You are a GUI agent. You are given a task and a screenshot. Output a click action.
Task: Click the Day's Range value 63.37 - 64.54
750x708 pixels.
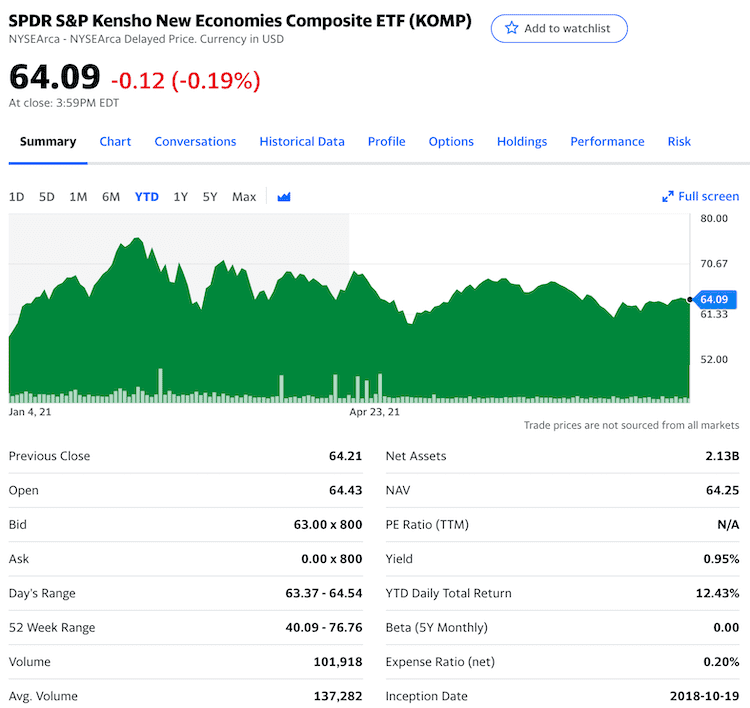323,593
